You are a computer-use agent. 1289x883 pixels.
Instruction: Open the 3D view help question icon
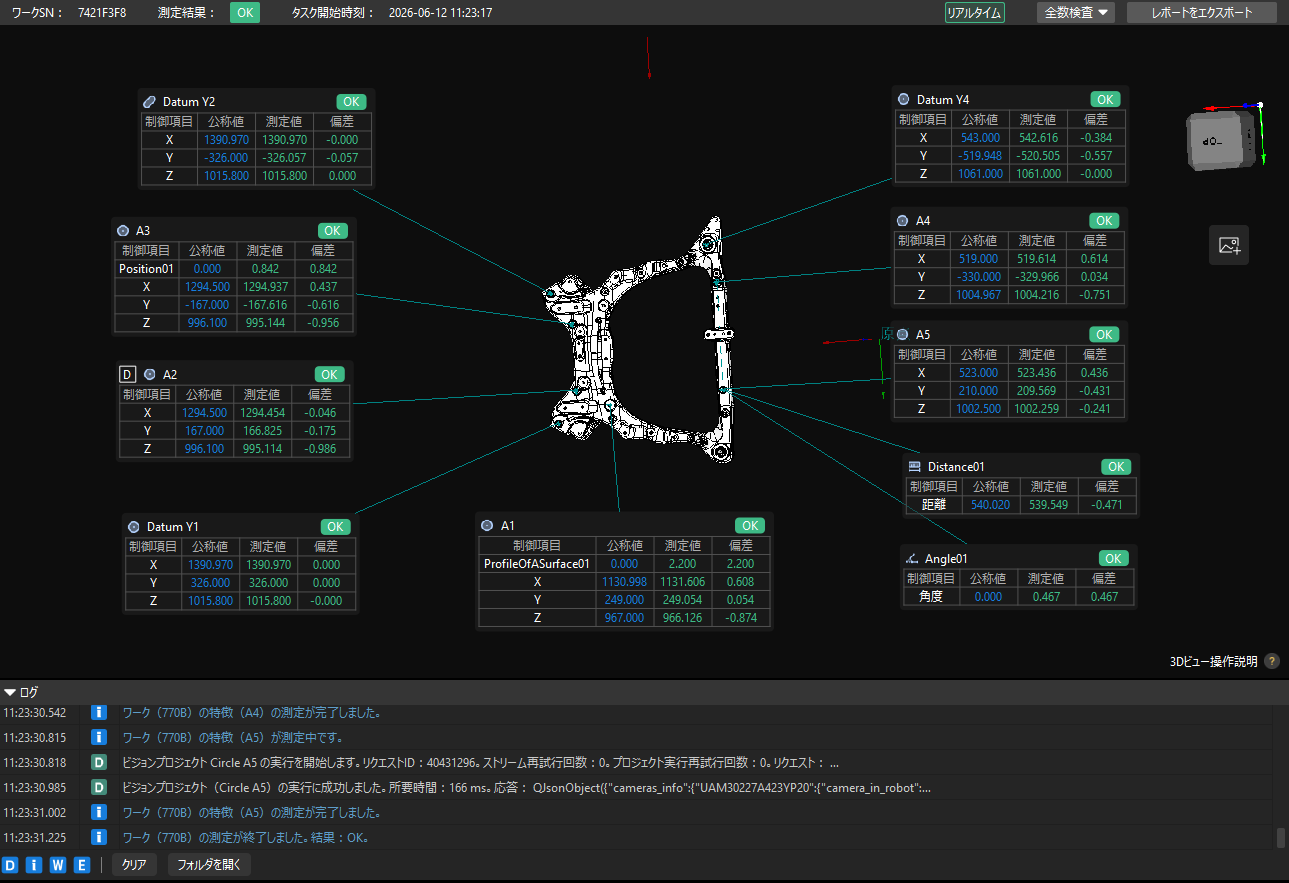(x=1272, y=661)
